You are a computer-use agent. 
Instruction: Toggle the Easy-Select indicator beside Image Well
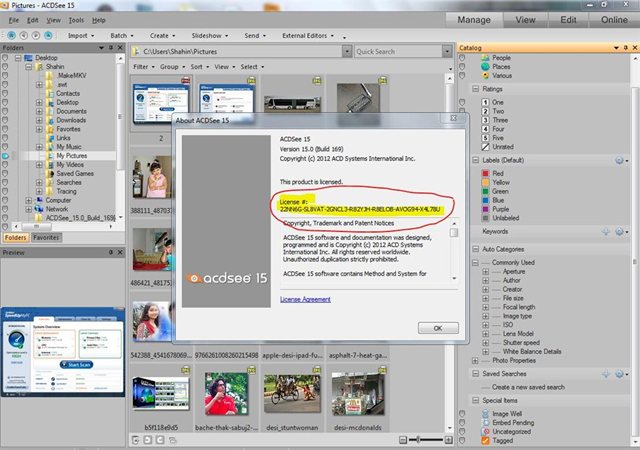(462, 414)
